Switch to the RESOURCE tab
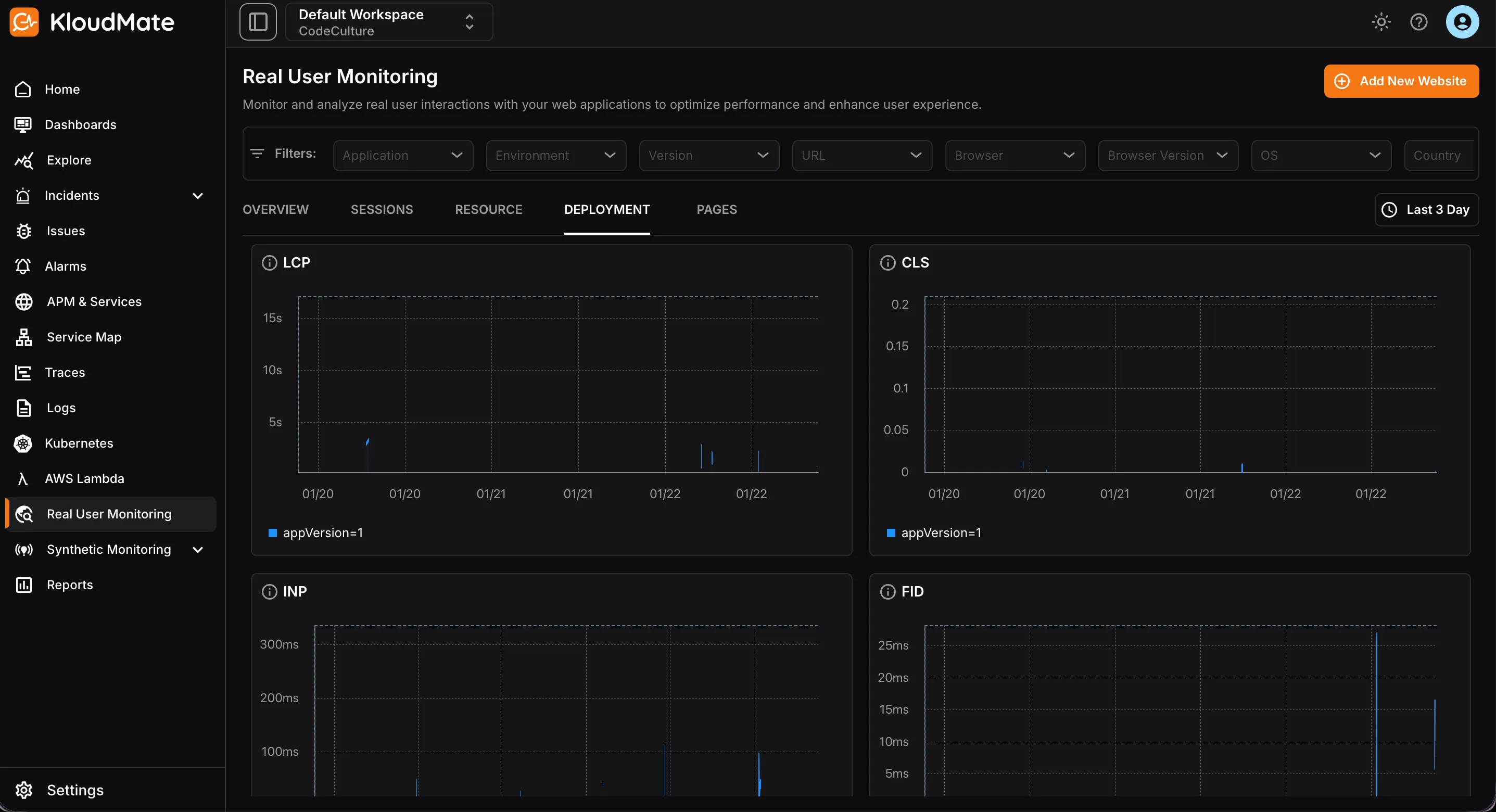The width and height of the screenshot is (1496, 812). tap(488, 210)
